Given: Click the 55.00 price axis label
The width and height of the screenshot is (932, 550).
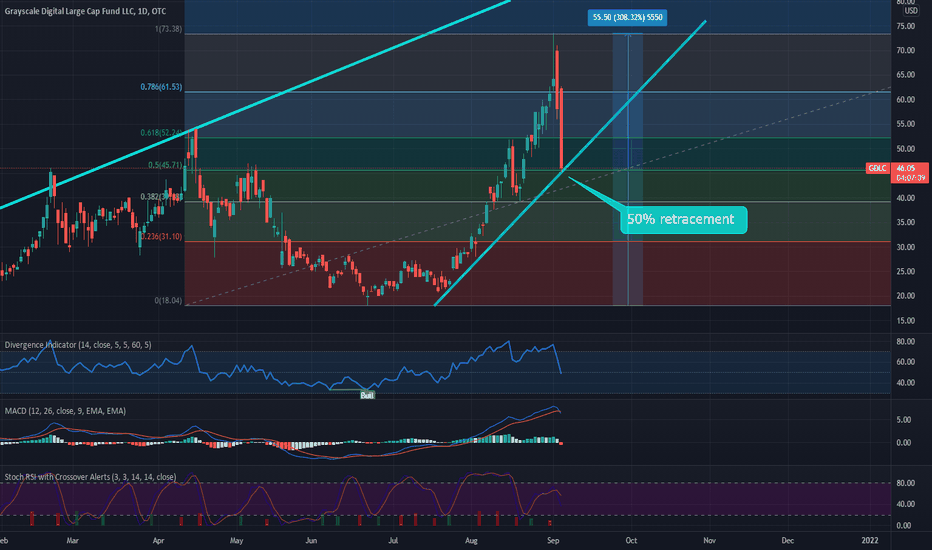Looking at the screenshot, I should pos(905,124).
